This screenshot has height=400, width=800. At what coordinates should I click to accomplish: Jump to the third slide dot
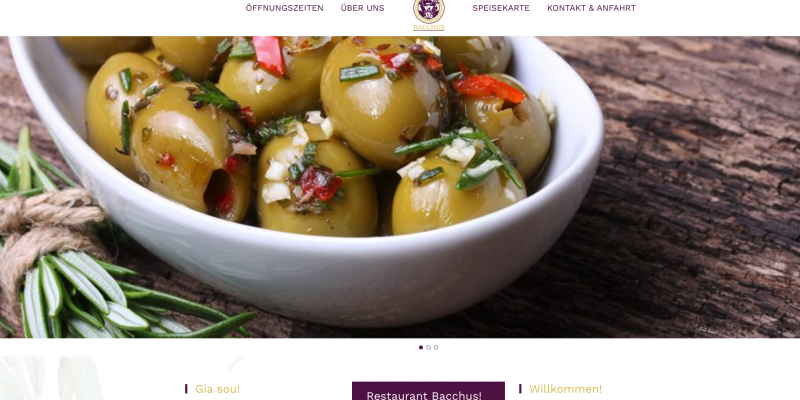coord(436,347)
